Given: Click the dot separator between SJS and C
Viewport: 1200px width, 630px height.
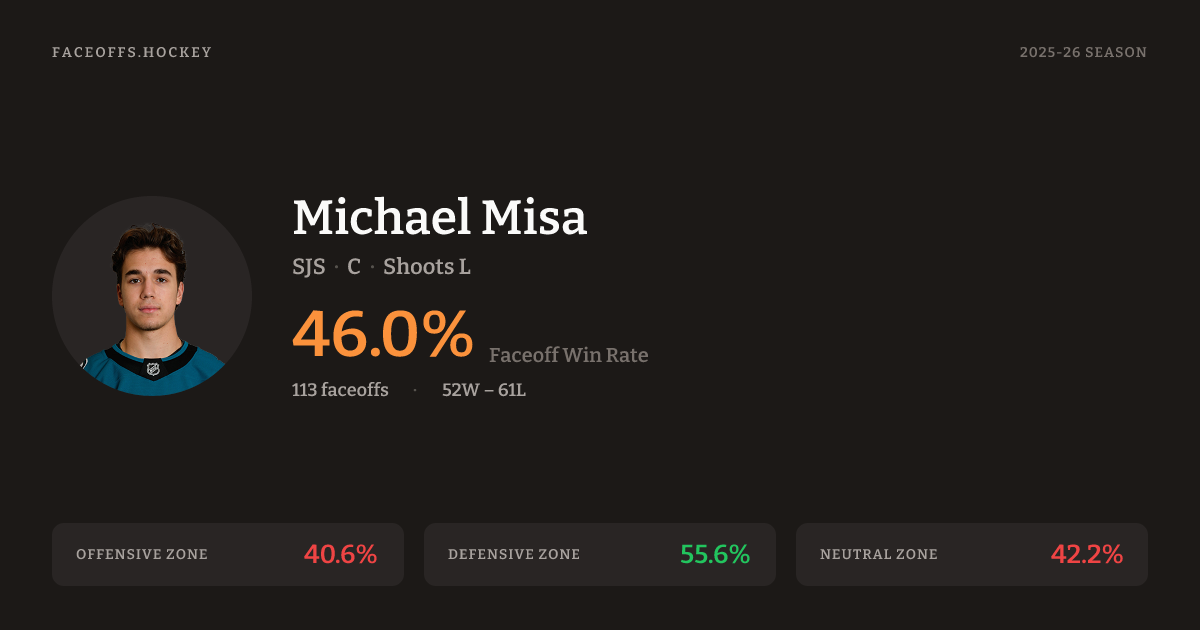Looking at the screenshot, I should point(337,268).
